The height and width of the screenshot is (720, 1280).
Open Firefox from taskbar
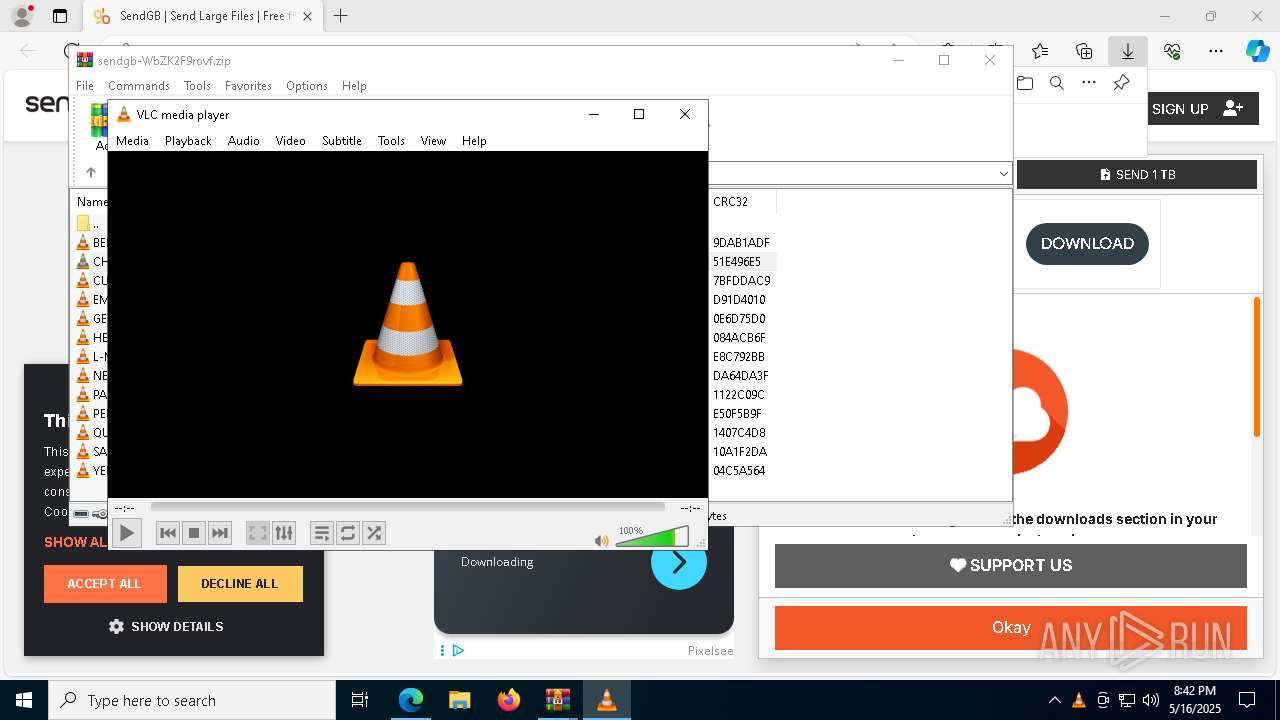pos(508,700)
